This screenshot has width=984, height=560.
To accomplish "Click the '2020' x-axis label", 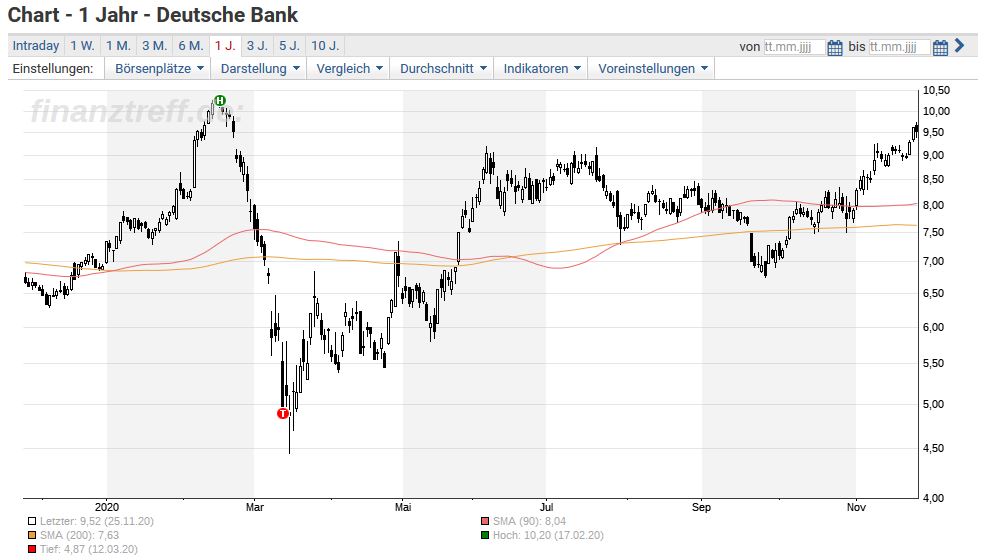I will click(107, 507).
